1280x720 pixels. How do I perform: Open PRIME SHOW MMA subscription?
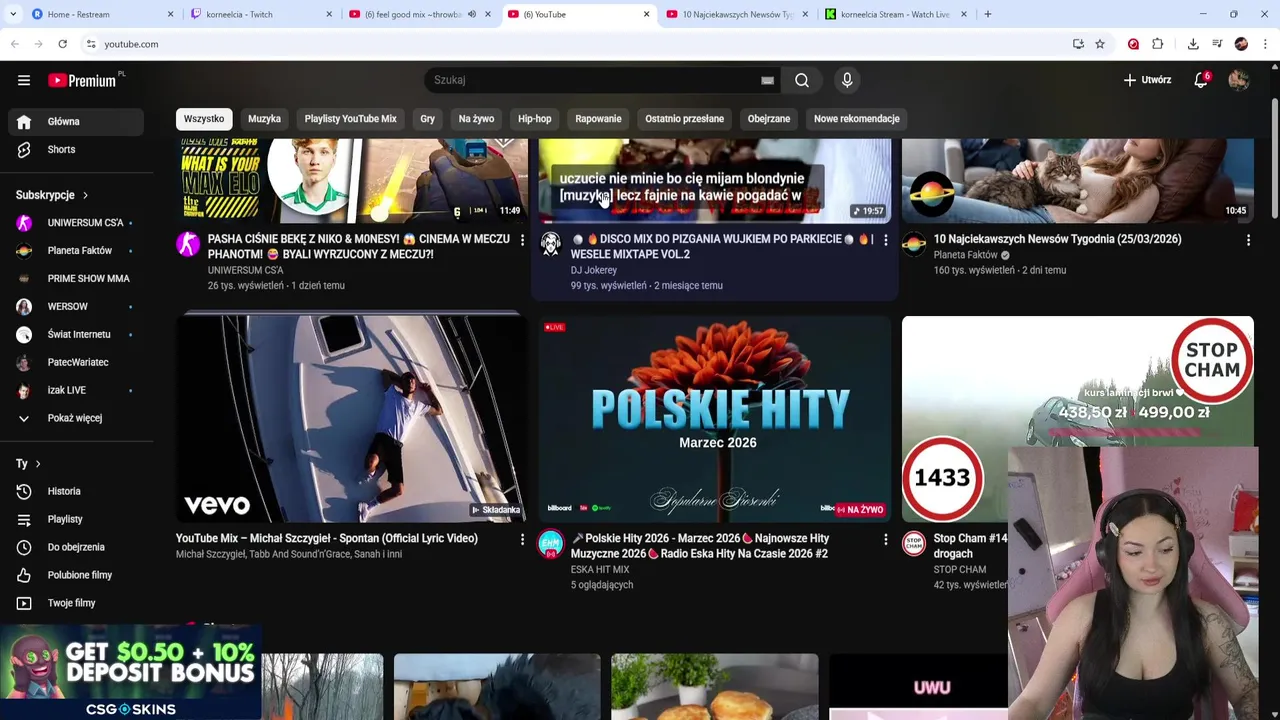click(76, 278)
